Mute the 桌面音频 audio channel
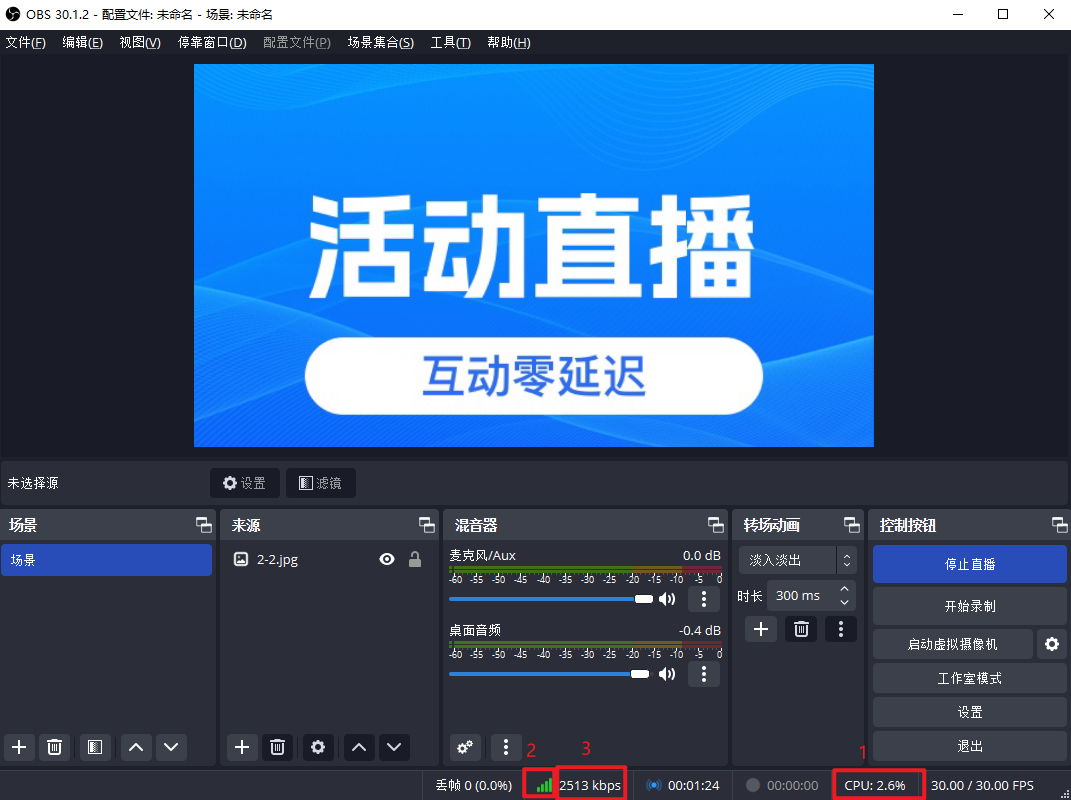 point(667,674)
